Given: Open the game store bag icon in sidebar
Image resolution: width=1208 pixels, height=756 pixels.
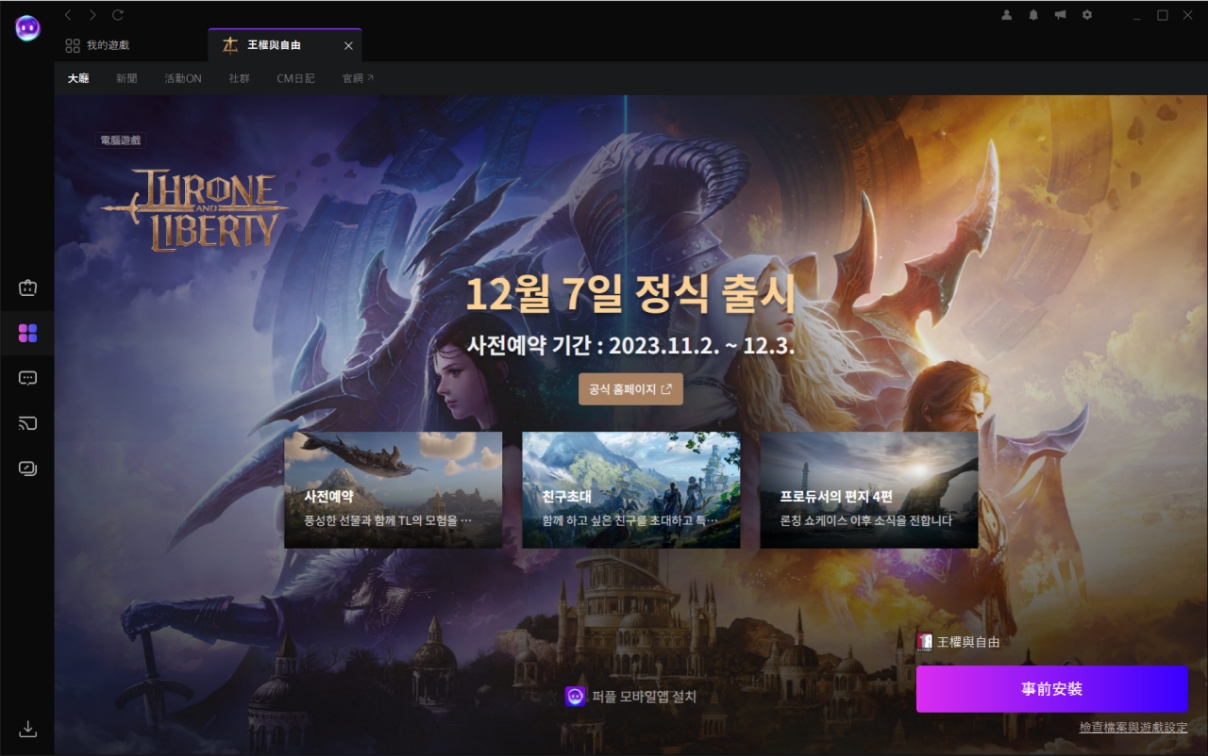Looking at the screenshot, I should (28, 288).
